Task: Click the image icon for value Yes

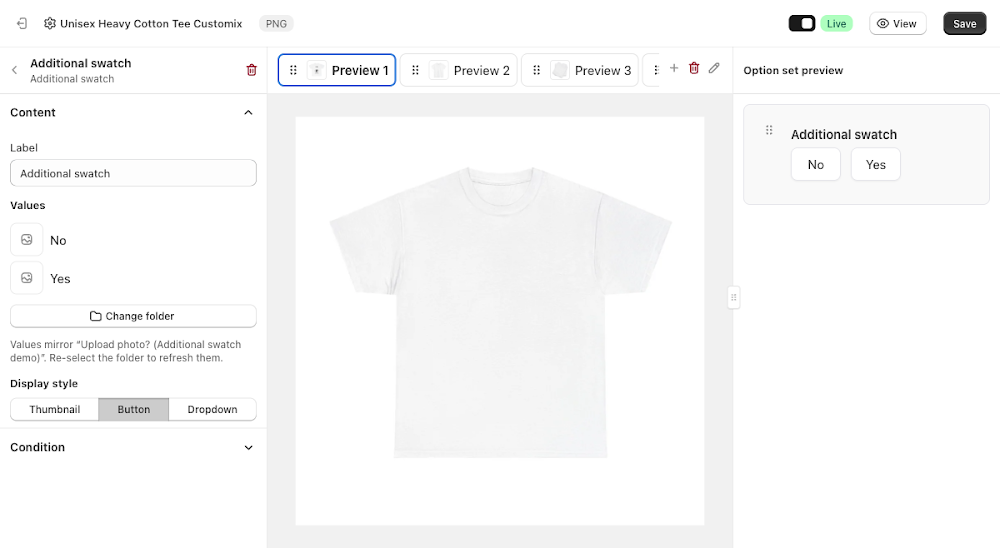Action: [x=27, y=278]
